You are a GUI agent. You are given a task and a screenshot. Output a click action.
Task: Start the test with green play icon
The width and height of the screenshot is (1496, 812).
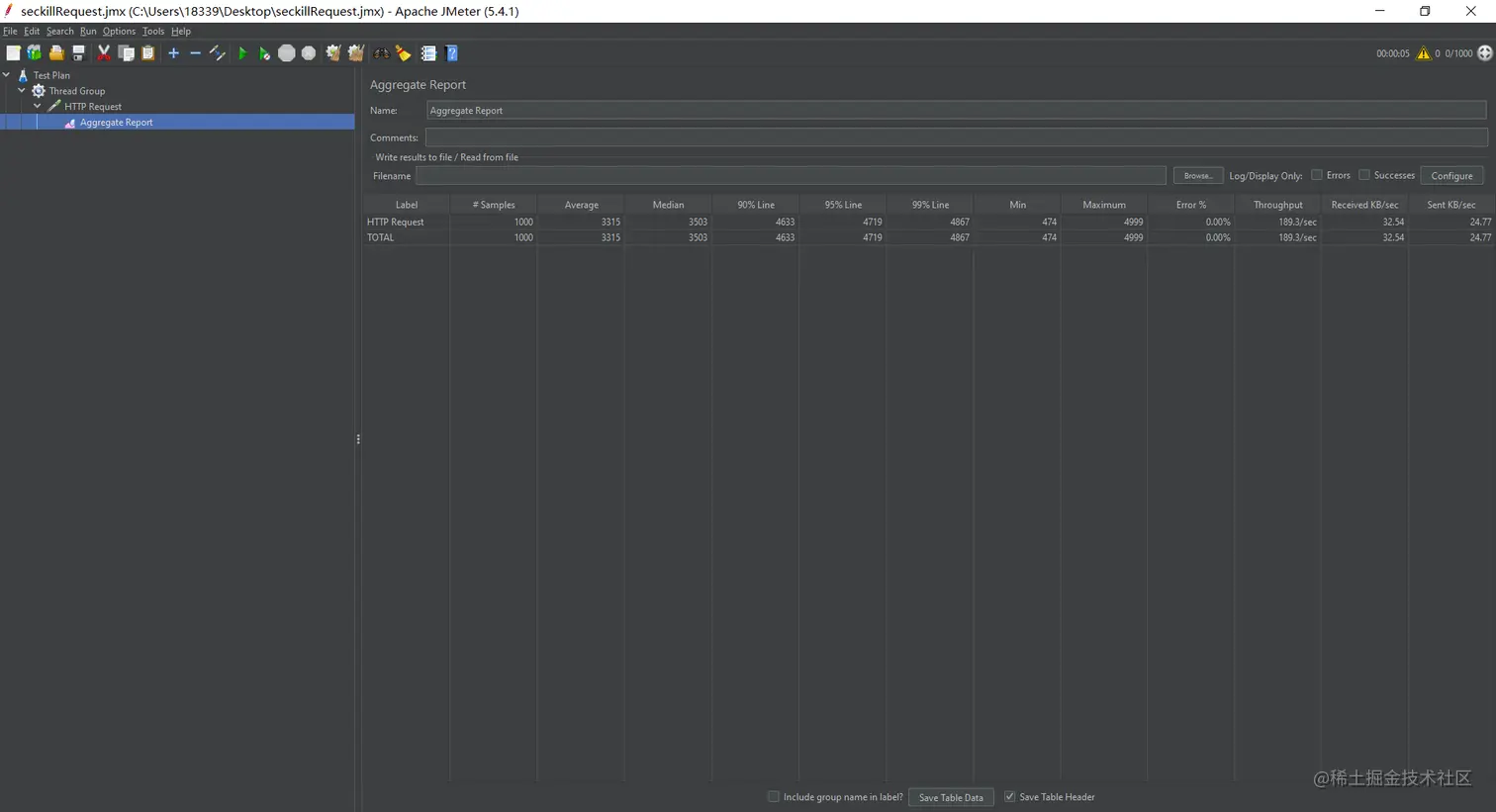pos(242,53)
